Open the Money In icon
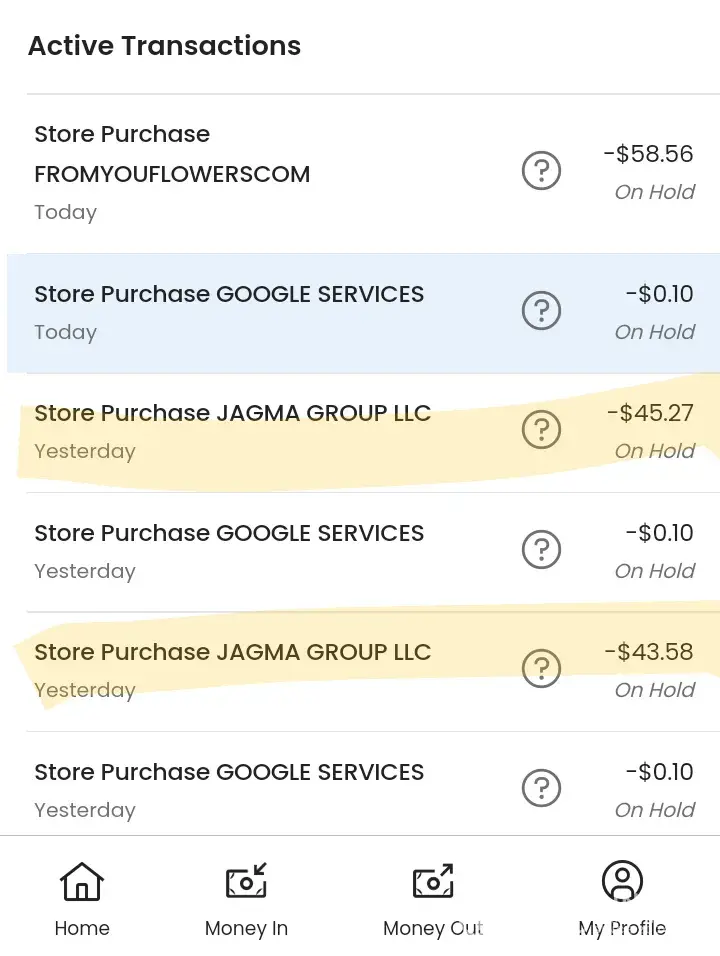The width and height of the screenshot is (720, 956). 246,882
